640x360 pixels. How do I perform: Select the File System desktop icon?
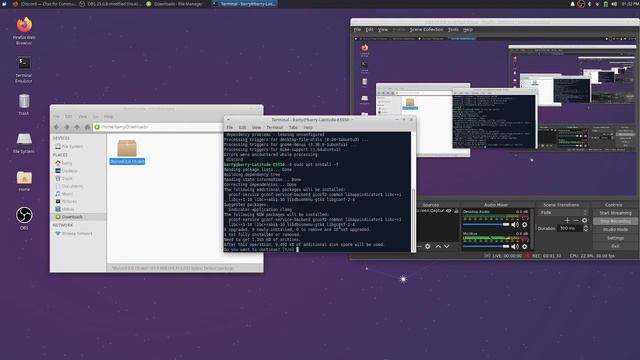(x=24, y=142)
